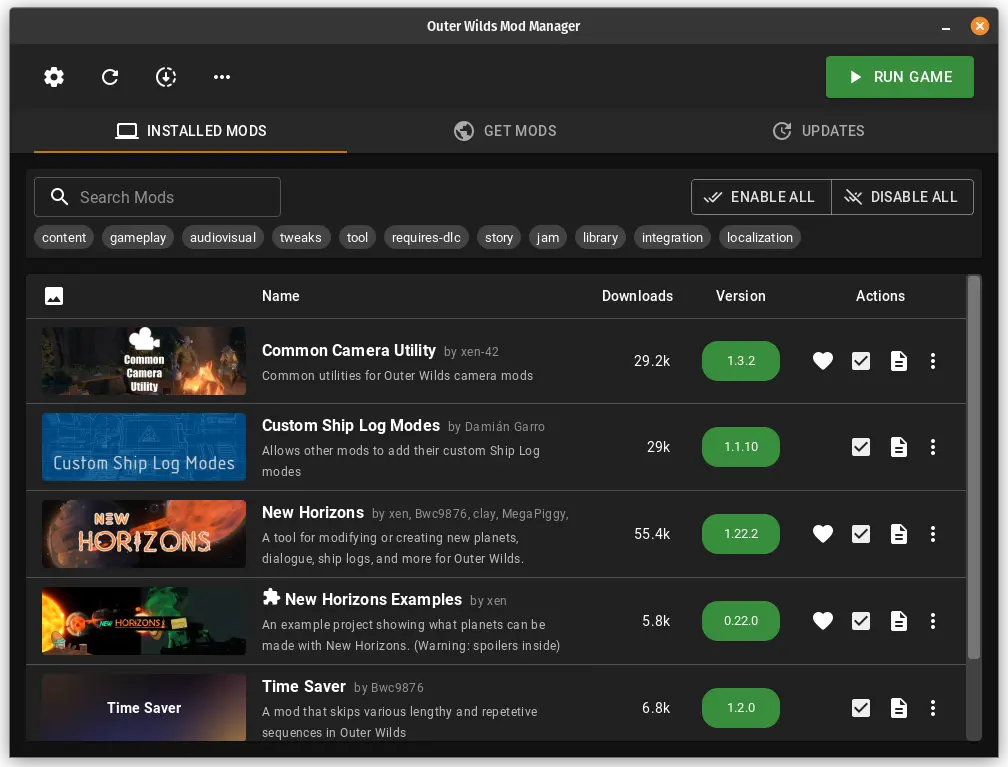Click version 1.22.2 badge for New Horizons
Screen dimensions: 1008x767
coord(741,534)
